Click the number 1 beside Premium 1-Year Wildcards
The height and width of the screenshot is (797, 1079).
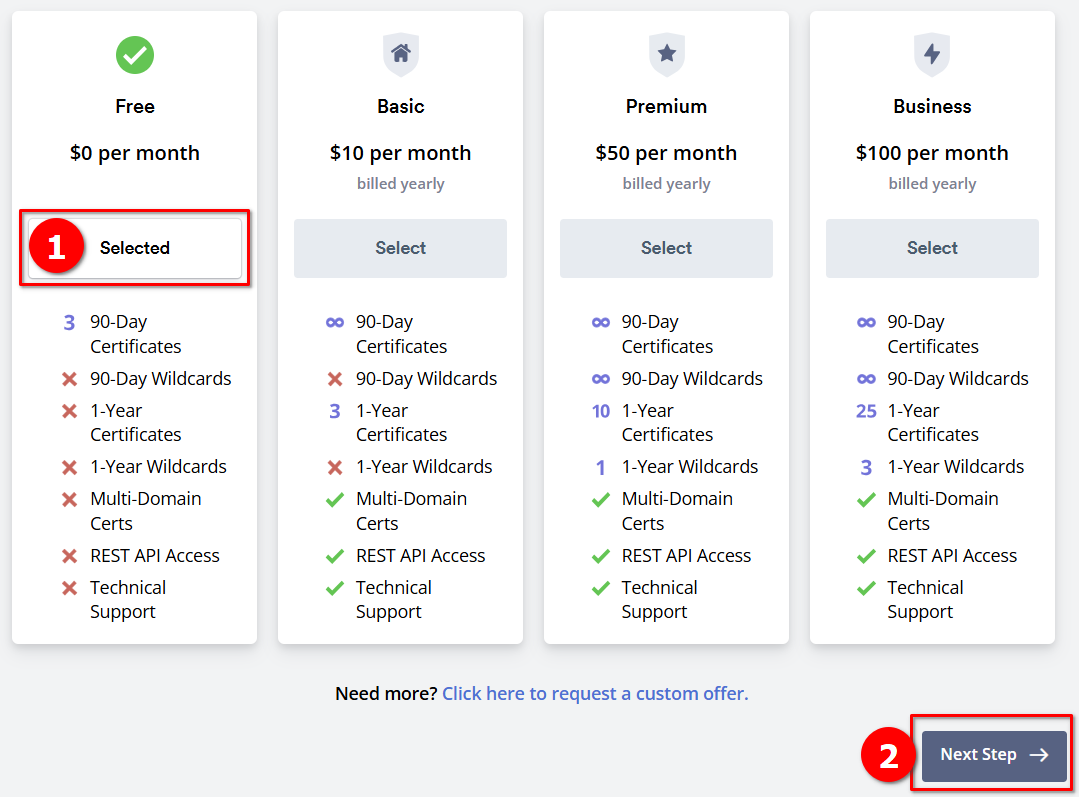[601, 468]
